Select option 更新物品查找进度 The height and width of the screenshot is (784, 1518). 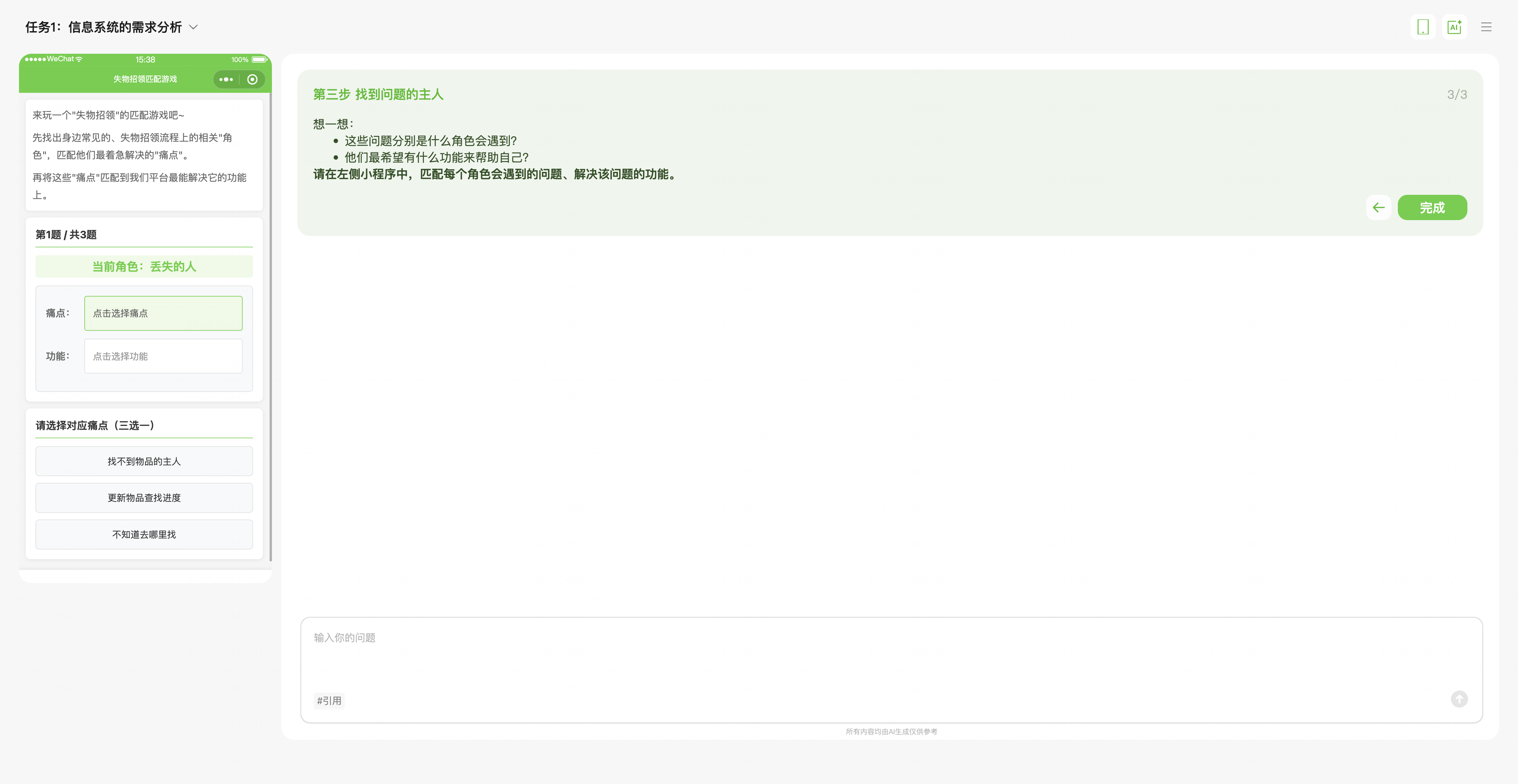[144, 498]
